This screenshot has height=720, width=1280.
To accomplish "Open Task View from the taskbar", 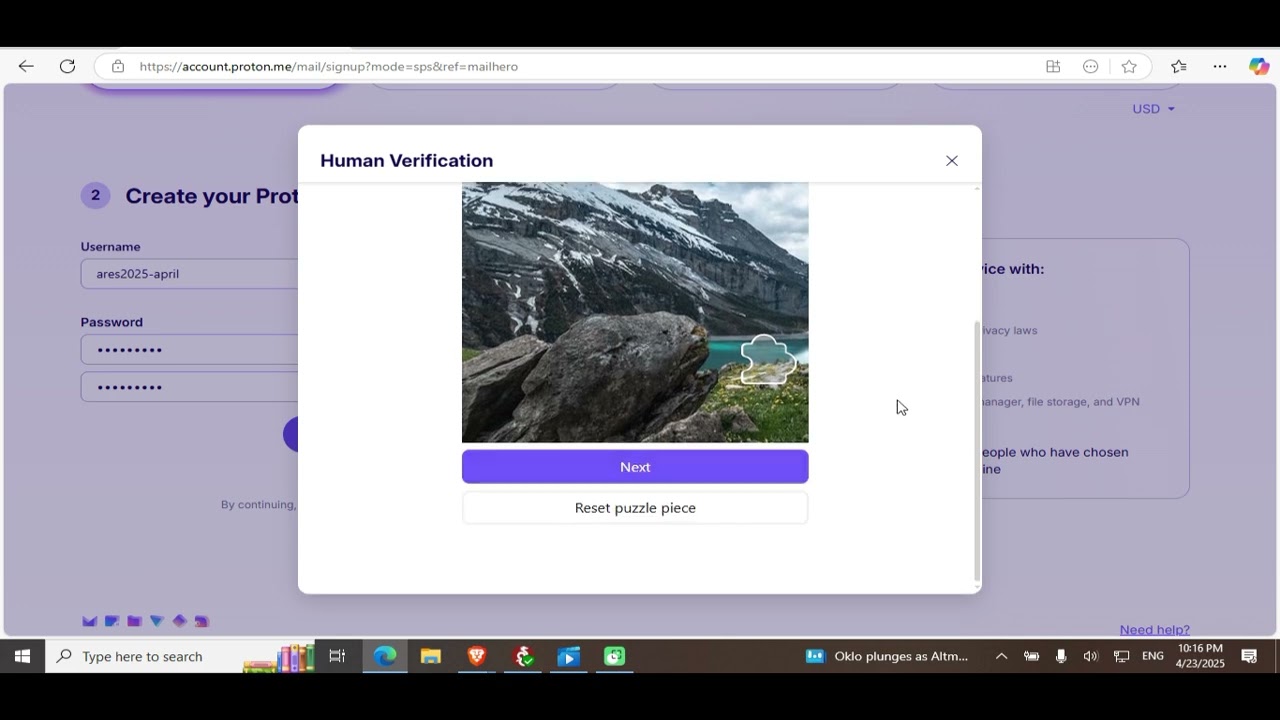I will point(337,657).
